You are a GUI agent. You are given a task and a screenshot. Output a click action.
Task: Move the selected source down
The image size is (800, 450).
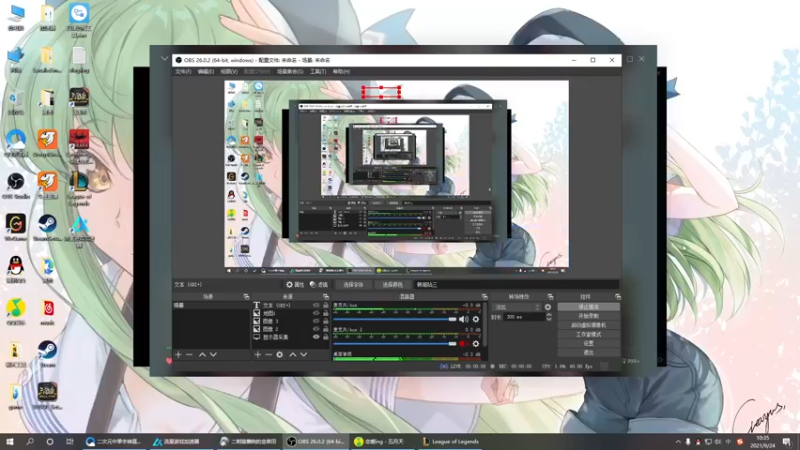coord(304,354)
